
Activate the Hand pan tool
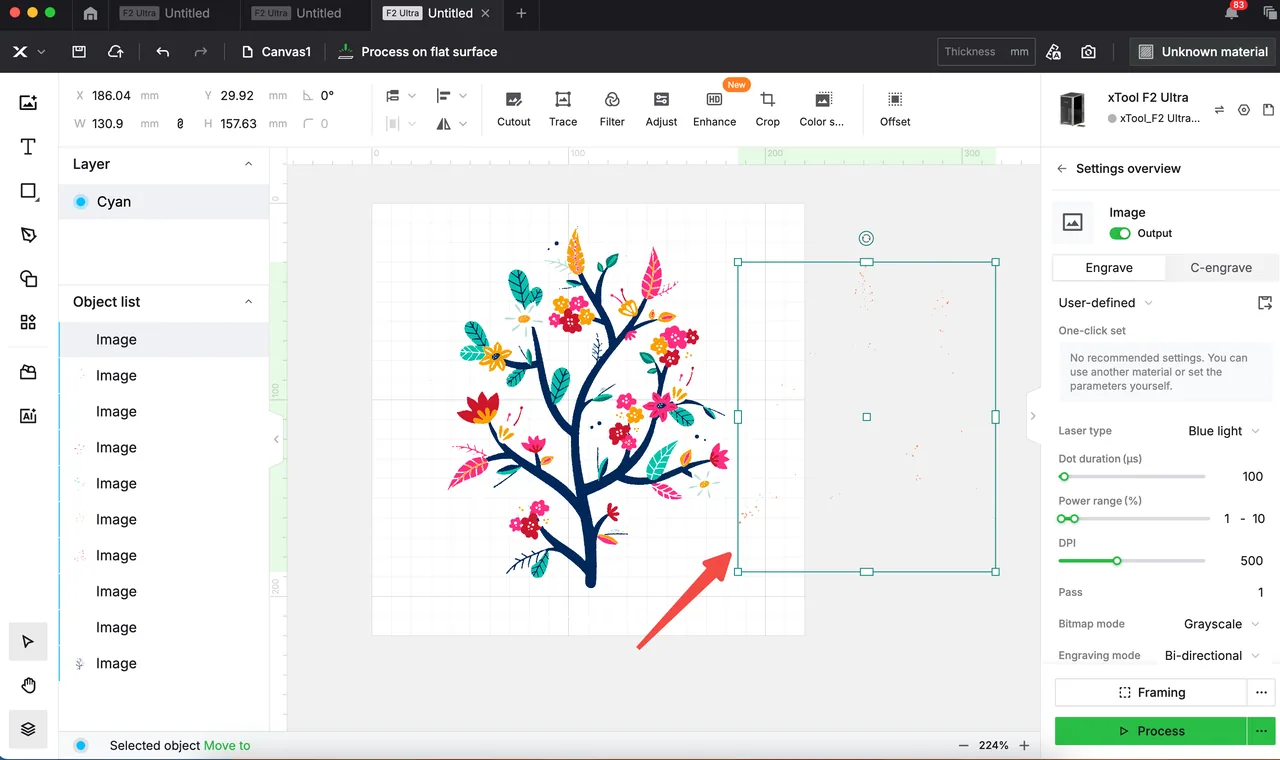click(x=28, y=685)
